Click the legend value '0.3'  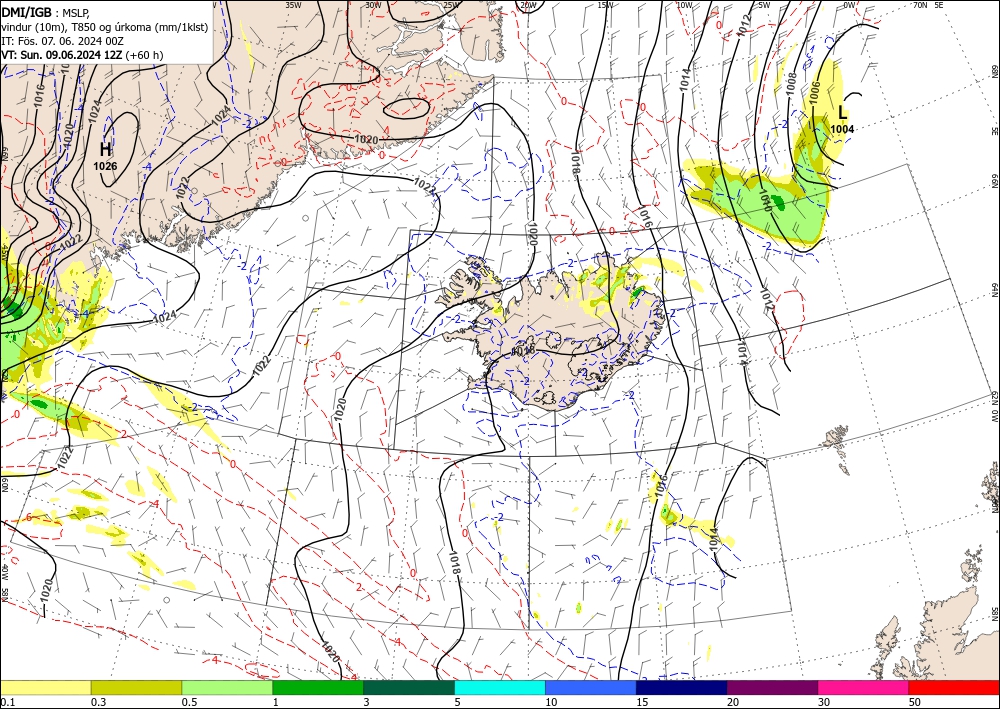(x=98, y=702)
